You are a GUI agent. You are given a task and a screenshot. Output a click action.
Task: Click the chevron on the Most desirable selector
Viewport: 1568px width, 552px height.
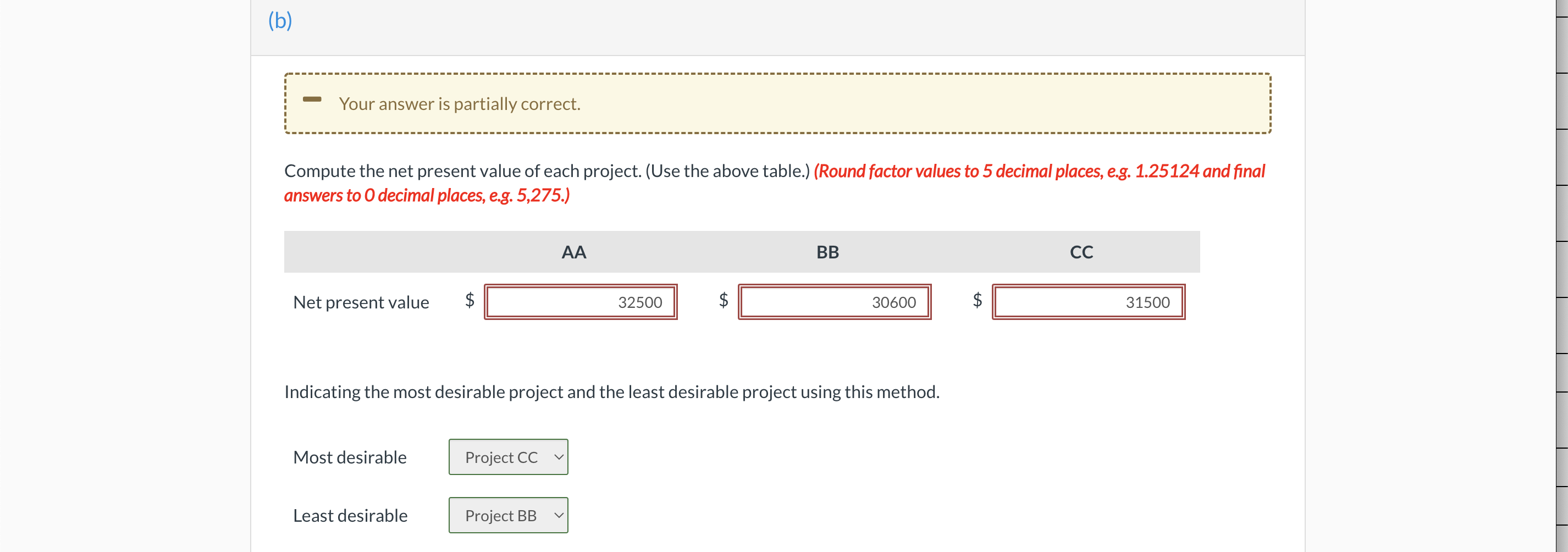tap(557, 457)
